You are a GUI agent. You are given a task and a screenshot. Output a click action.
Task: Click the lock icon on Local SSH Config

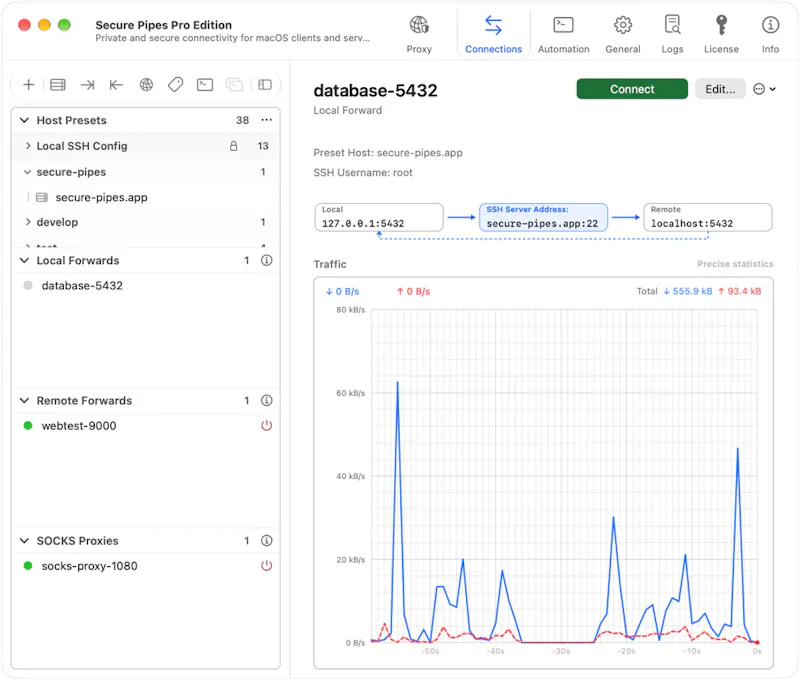click(234, 146)
